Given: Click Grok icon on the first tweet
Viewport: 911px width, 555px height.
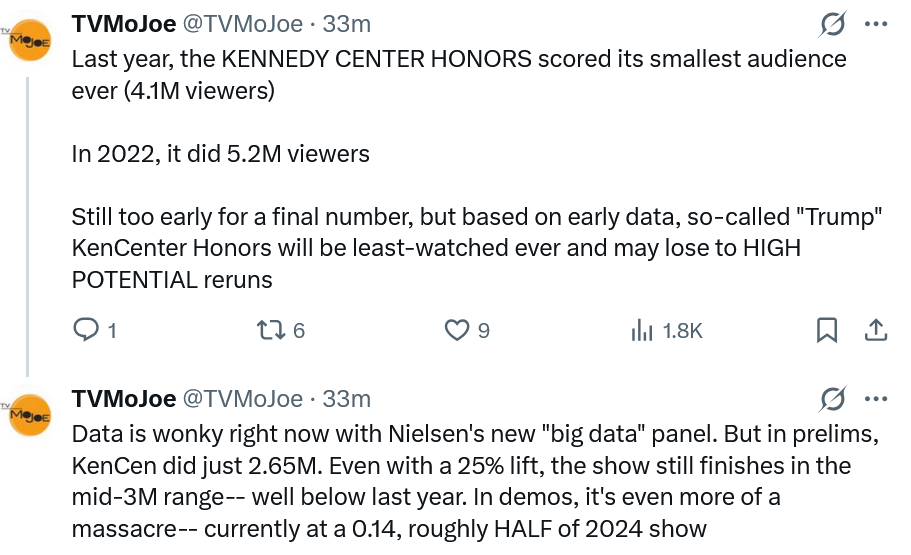Looking at the screenshot, I should [x=832, y=24].
